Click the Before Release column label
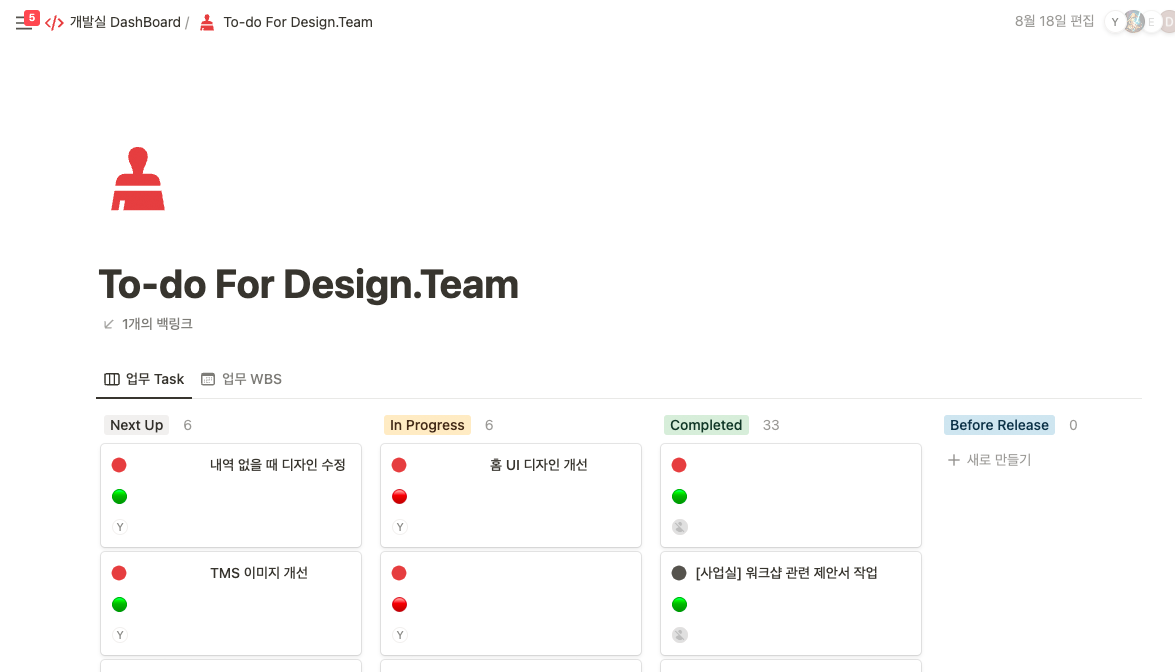1175x672 pixels. (x=999, y=425)
